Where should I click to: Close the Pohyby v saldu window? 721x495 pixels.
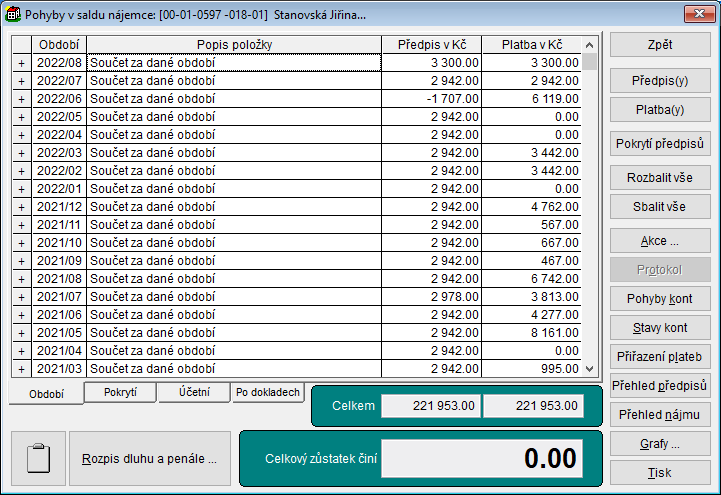(697, 15)
